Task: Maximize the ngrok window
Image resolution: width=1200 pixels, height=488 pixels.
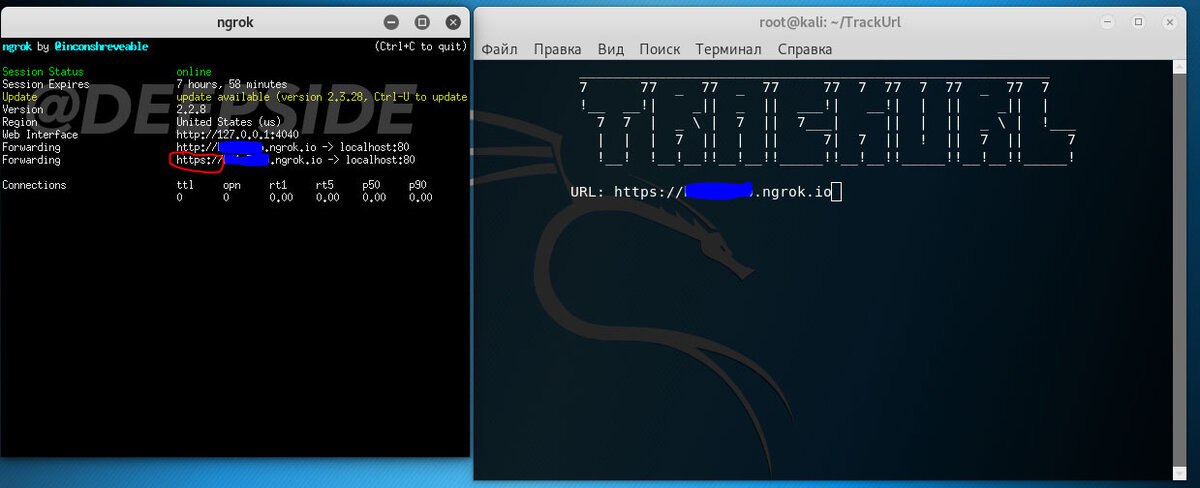Action: pos(422,21)
